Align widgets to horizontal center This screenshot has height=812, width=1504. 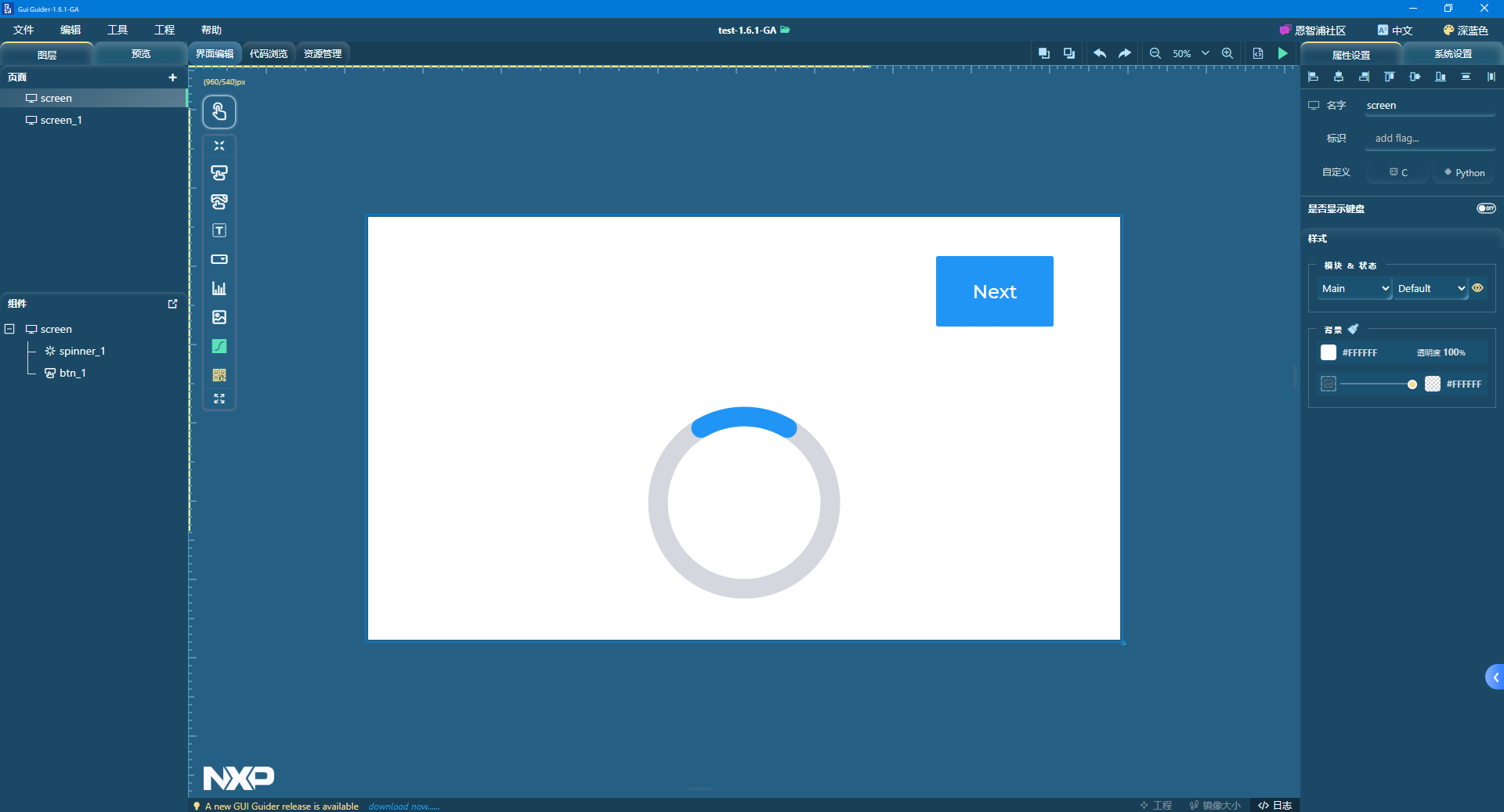click(1339, 77)
